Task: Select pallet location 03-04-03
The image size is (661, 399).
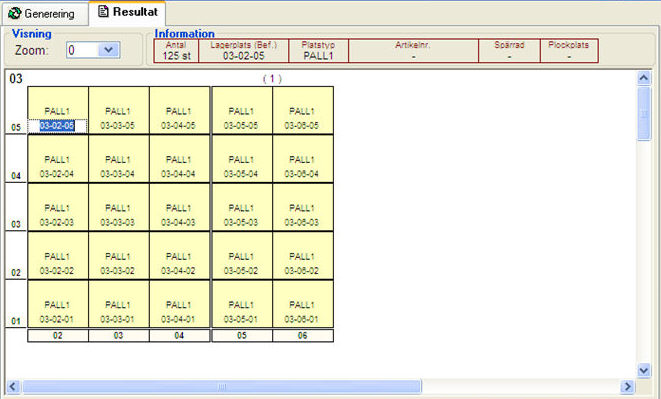Action: pos(179,208)
